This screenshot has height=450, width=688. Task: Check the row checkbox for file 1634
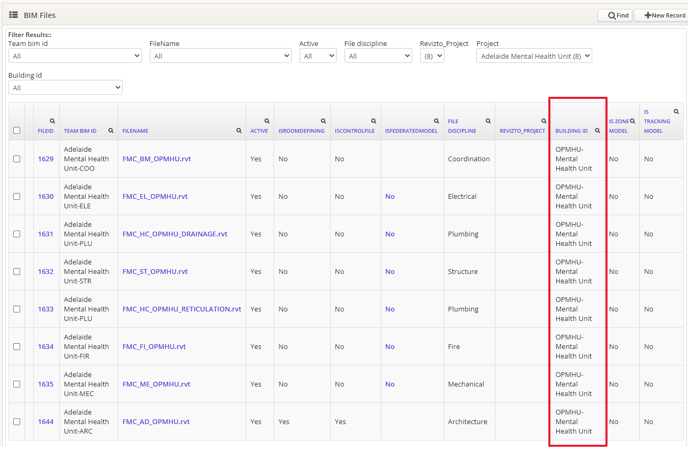coord(17,346)
